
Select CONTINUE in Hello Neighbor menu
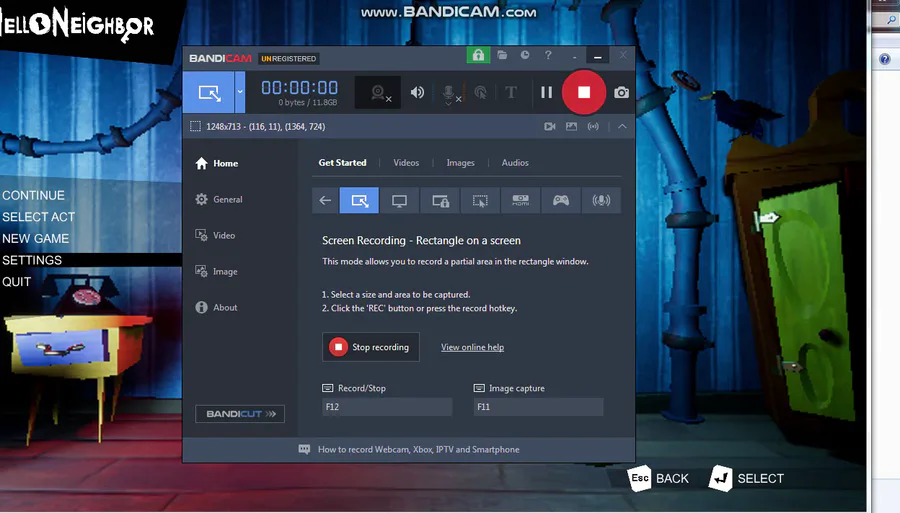[x=33, y=196]
